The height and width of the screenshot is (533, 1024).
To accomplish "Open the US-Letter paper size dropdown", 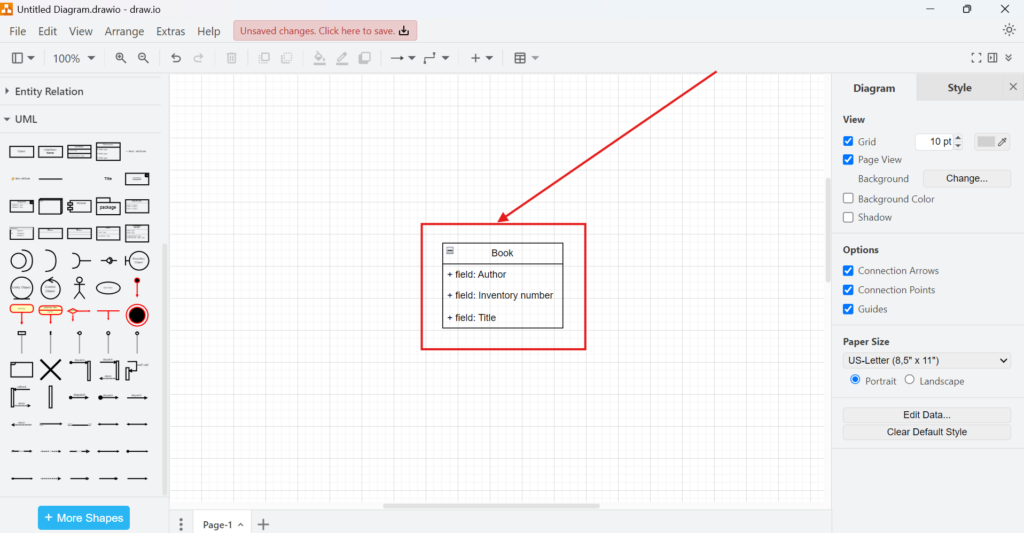I will 927,360.
